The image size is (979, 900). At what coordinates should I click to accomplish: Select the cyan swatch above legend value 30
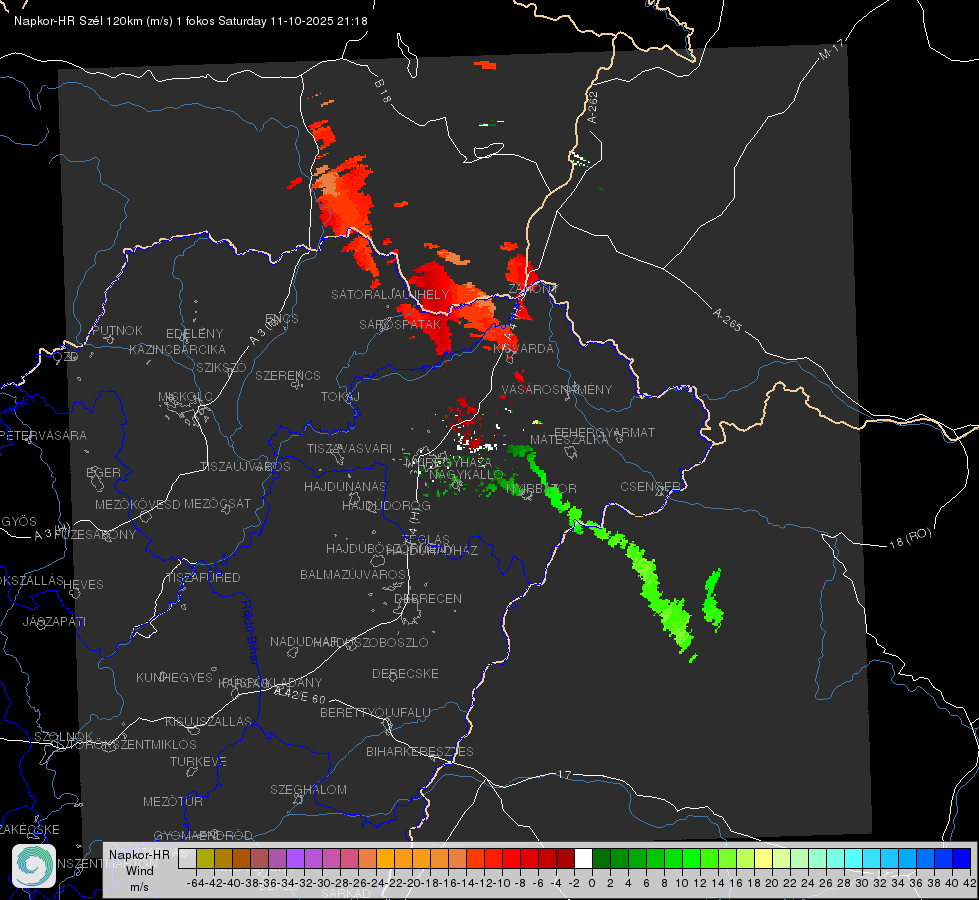[x=854, y=858]
